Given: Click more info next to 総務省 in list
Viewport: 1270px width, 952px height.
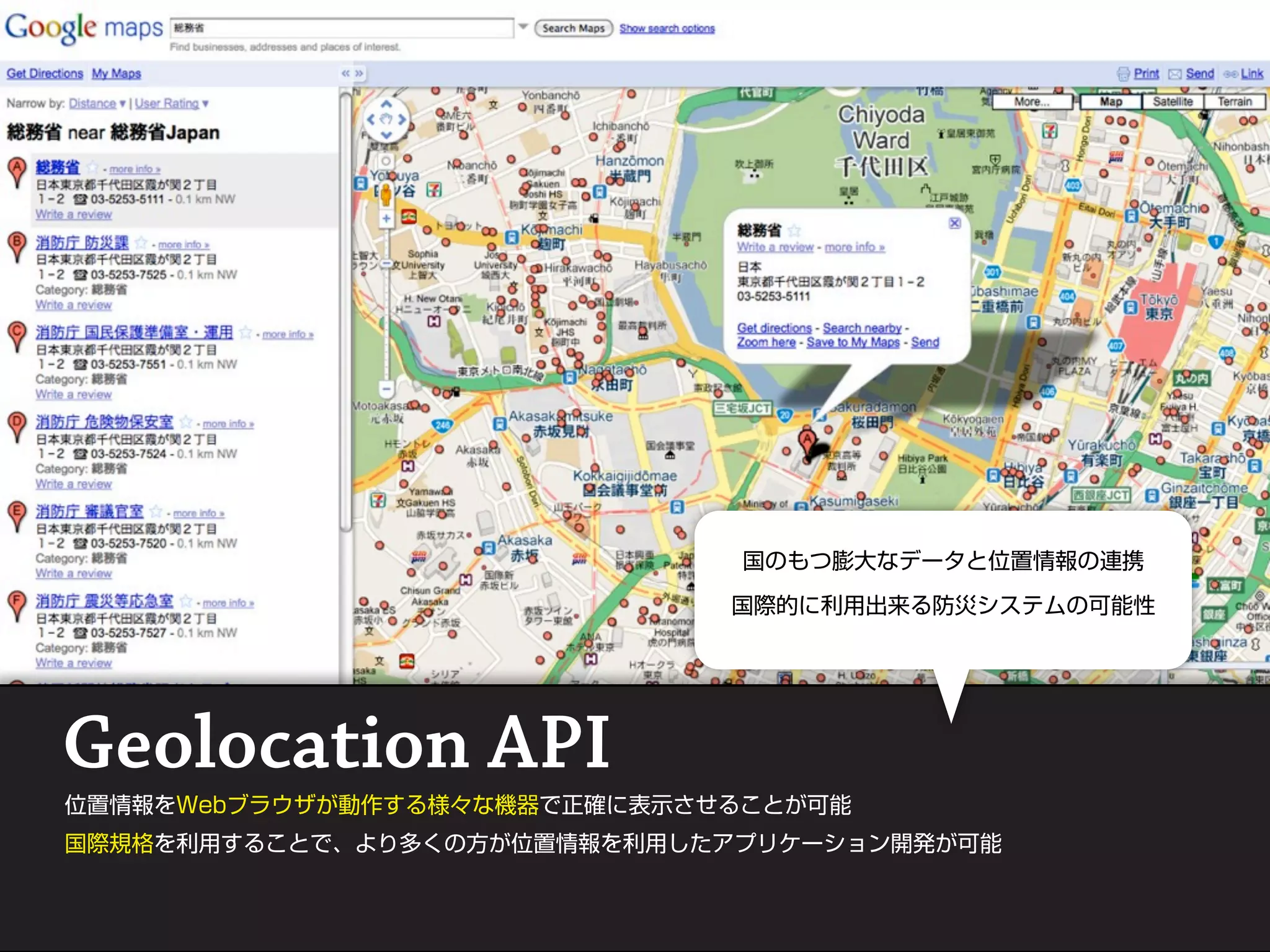Looking at the screenshot, I should (135, 169).
